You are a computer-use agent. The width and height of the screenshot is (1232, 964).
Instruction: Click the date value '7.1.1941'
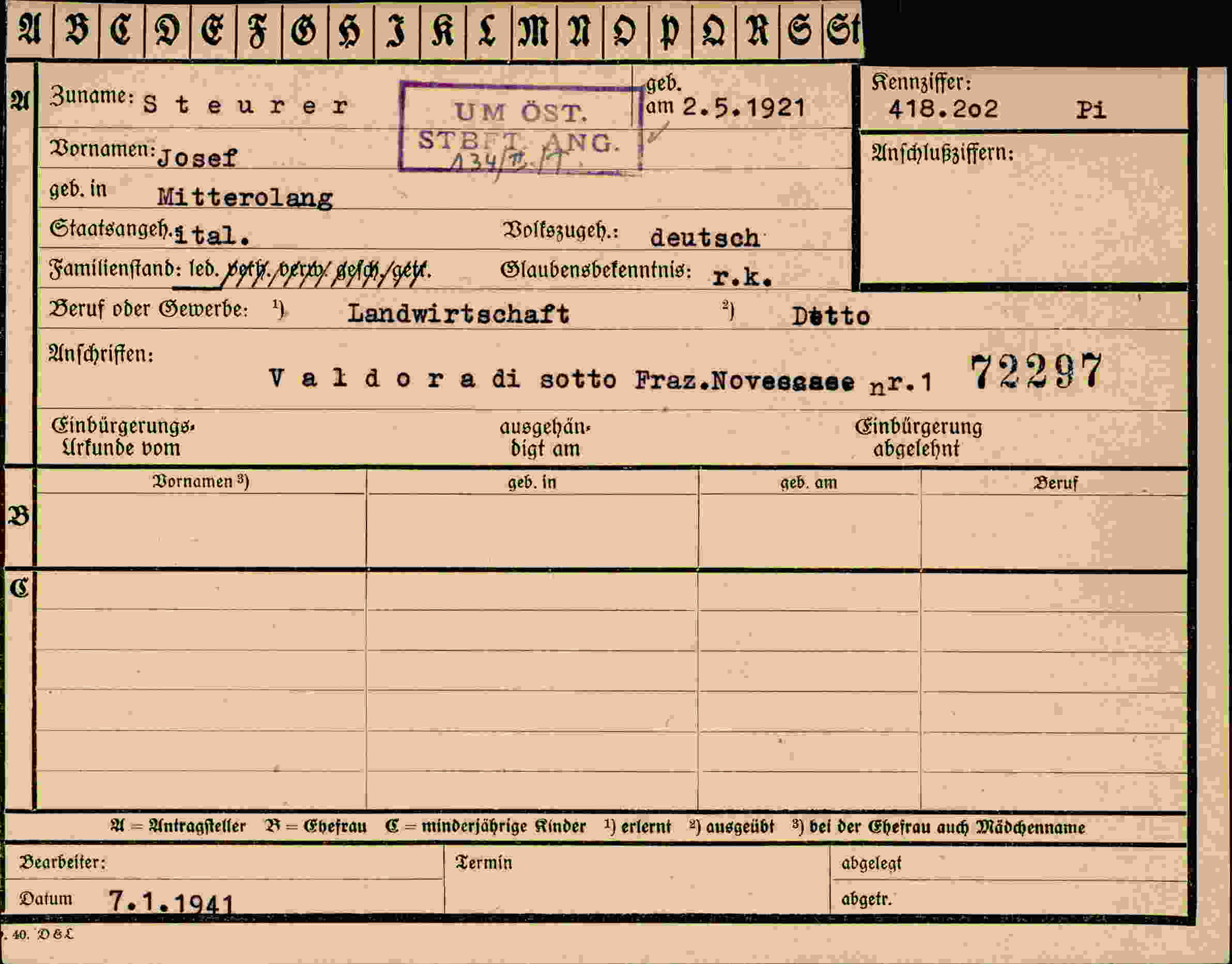pos(171,901)
